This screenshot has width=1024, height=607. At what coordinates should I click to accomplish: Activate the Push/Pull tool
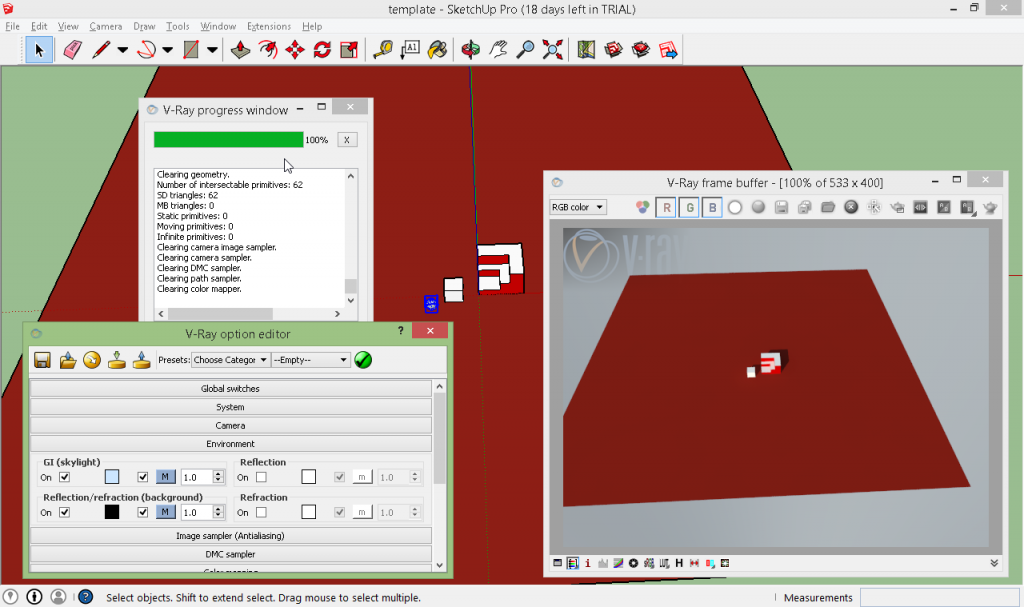(x=240, y=49)
